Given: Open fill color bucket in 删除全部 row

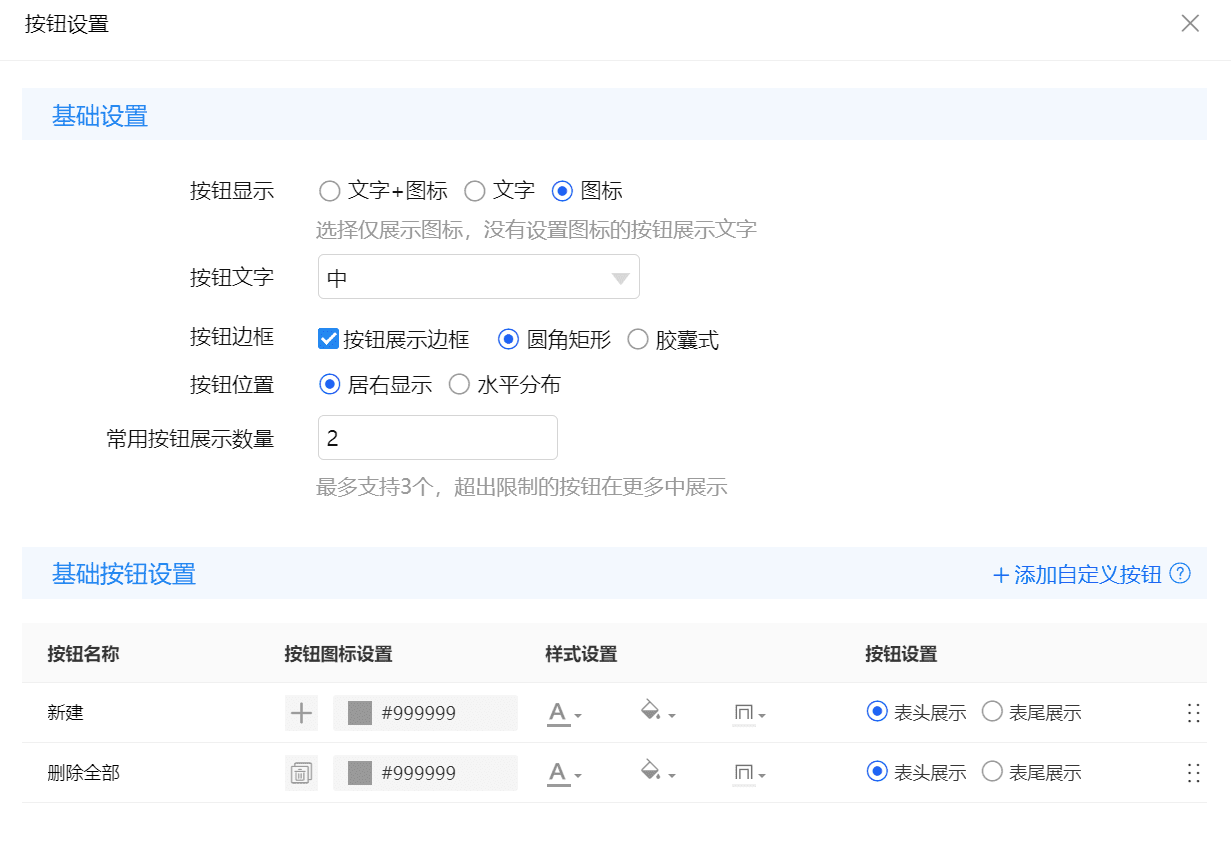Looking at the screenshot, I should coord(657,773).
